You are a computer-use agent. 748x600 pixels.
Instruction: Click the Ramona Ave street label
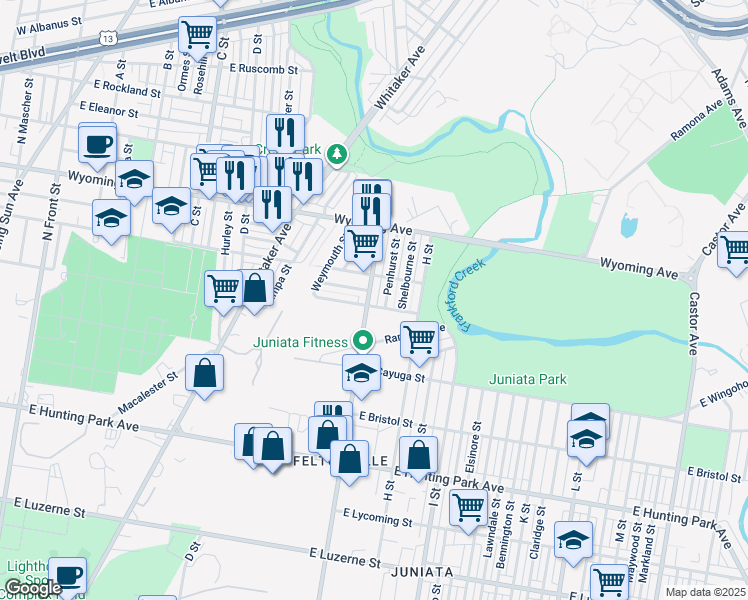697,120
